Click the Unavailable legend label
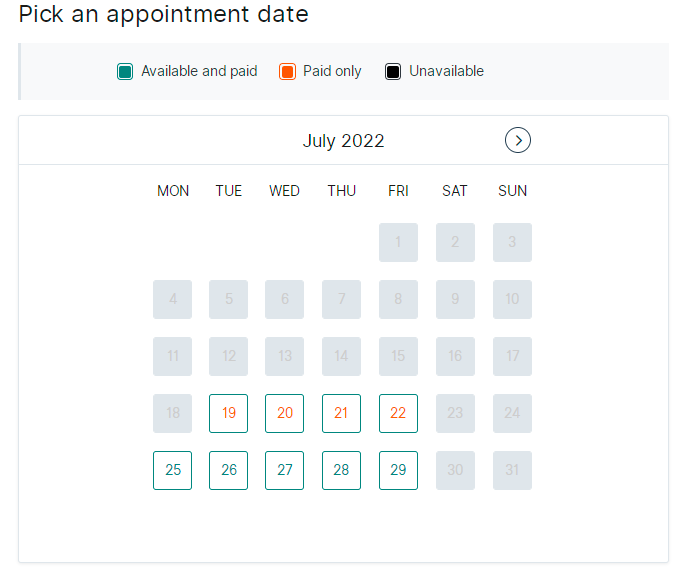685x572 pixels. click(x=446, y=71)
